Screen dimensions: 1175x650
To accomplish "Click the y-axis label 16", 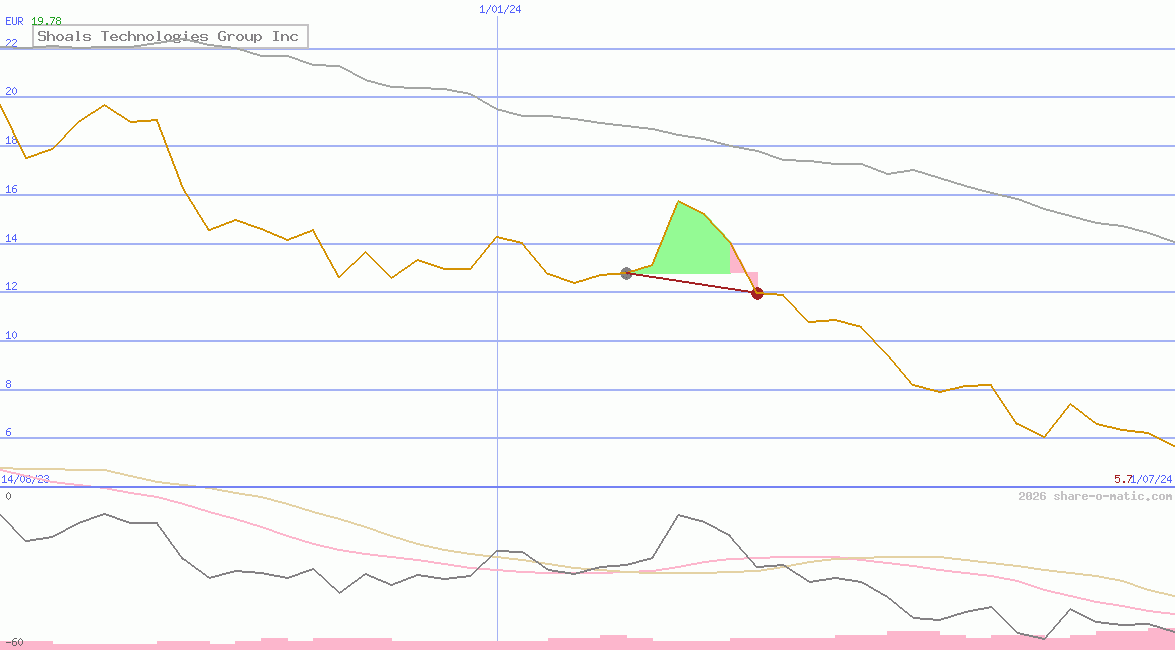I will (x=11, y=189).
